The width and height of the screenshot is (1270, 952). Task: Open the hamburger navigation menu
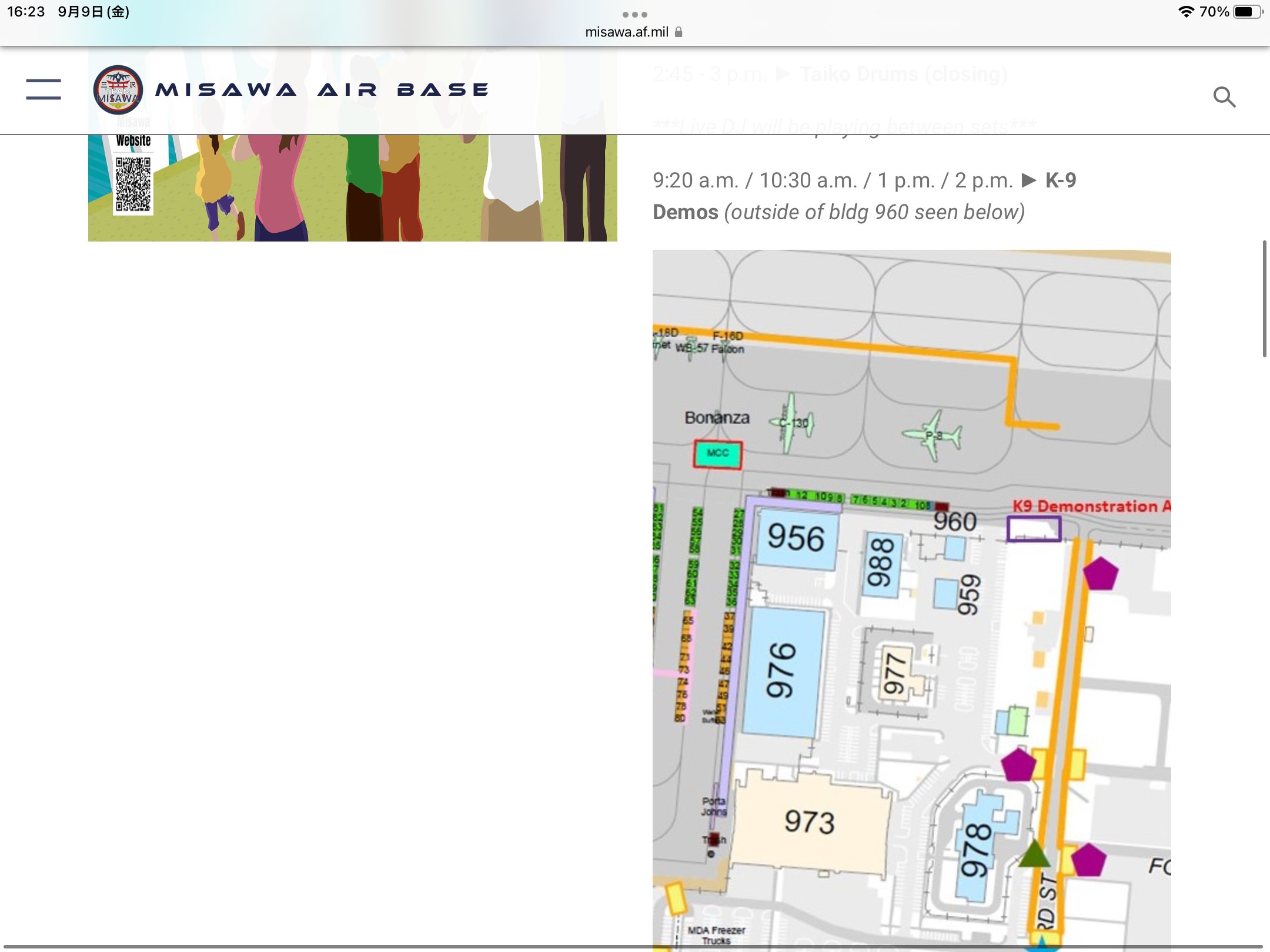tap(44, 89)
